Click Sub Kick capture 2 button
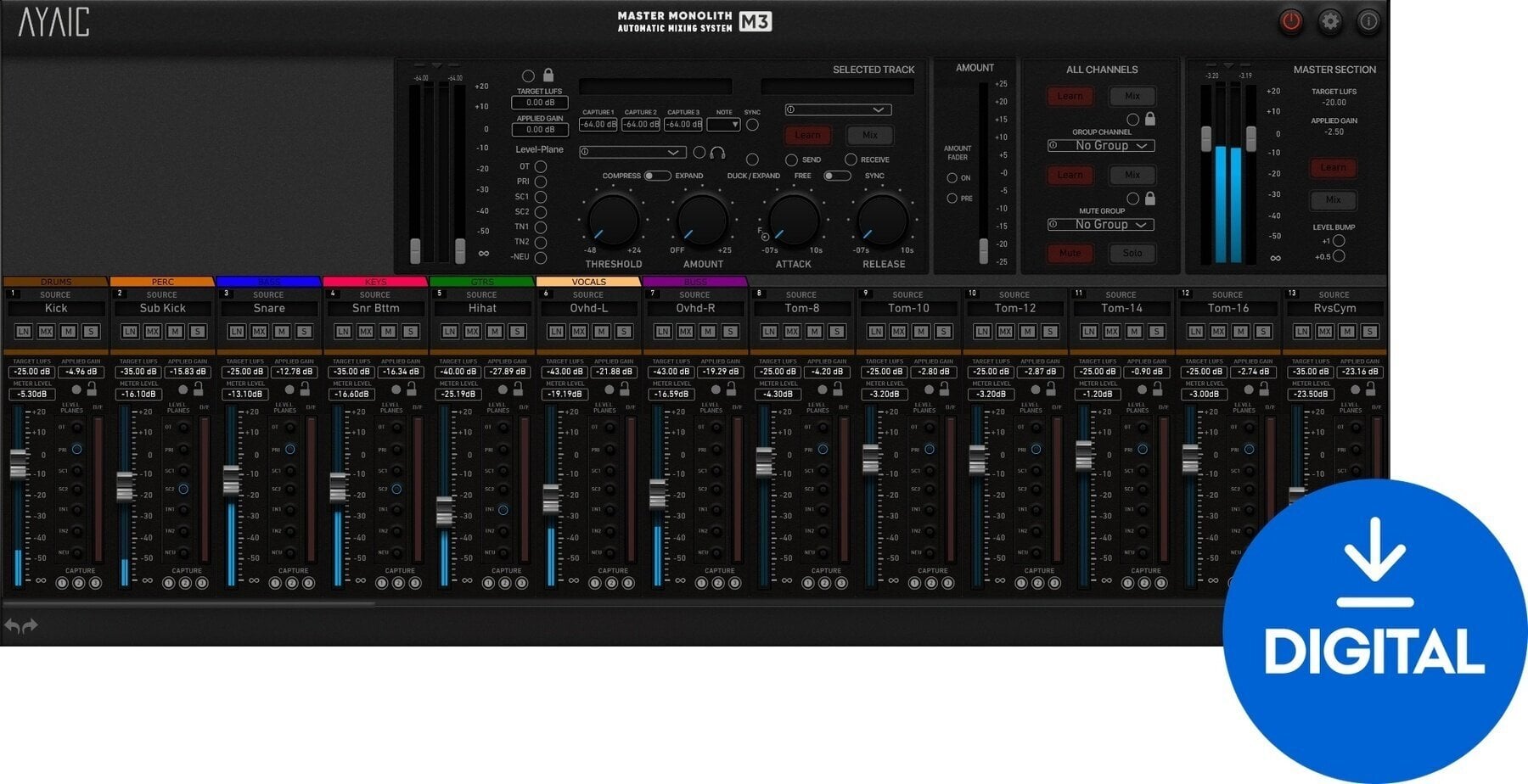This screenshot has height=784, width=1528. click(x=185, y=583)
